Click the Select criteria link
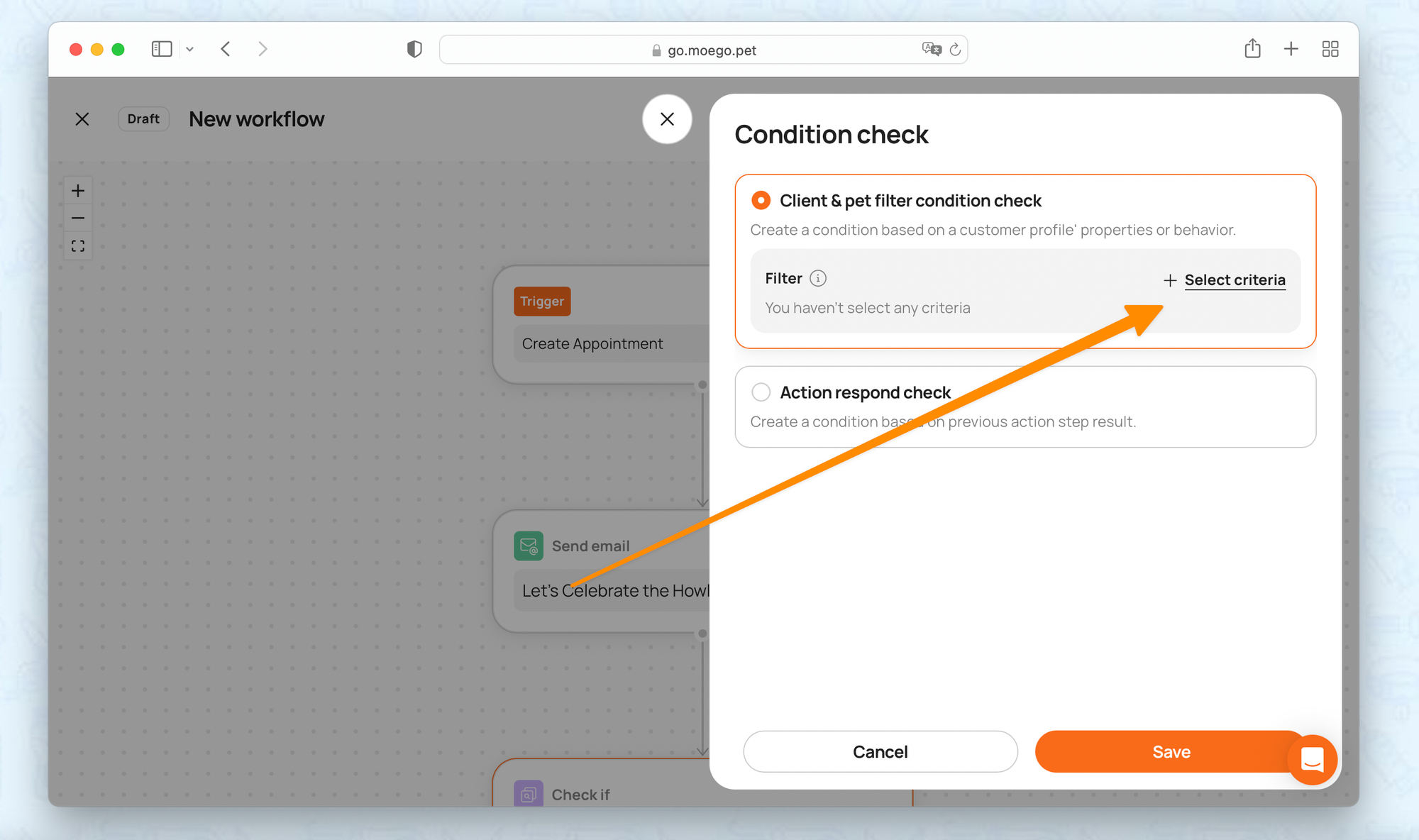1419x840 pixels. (x=1234, y=280)
